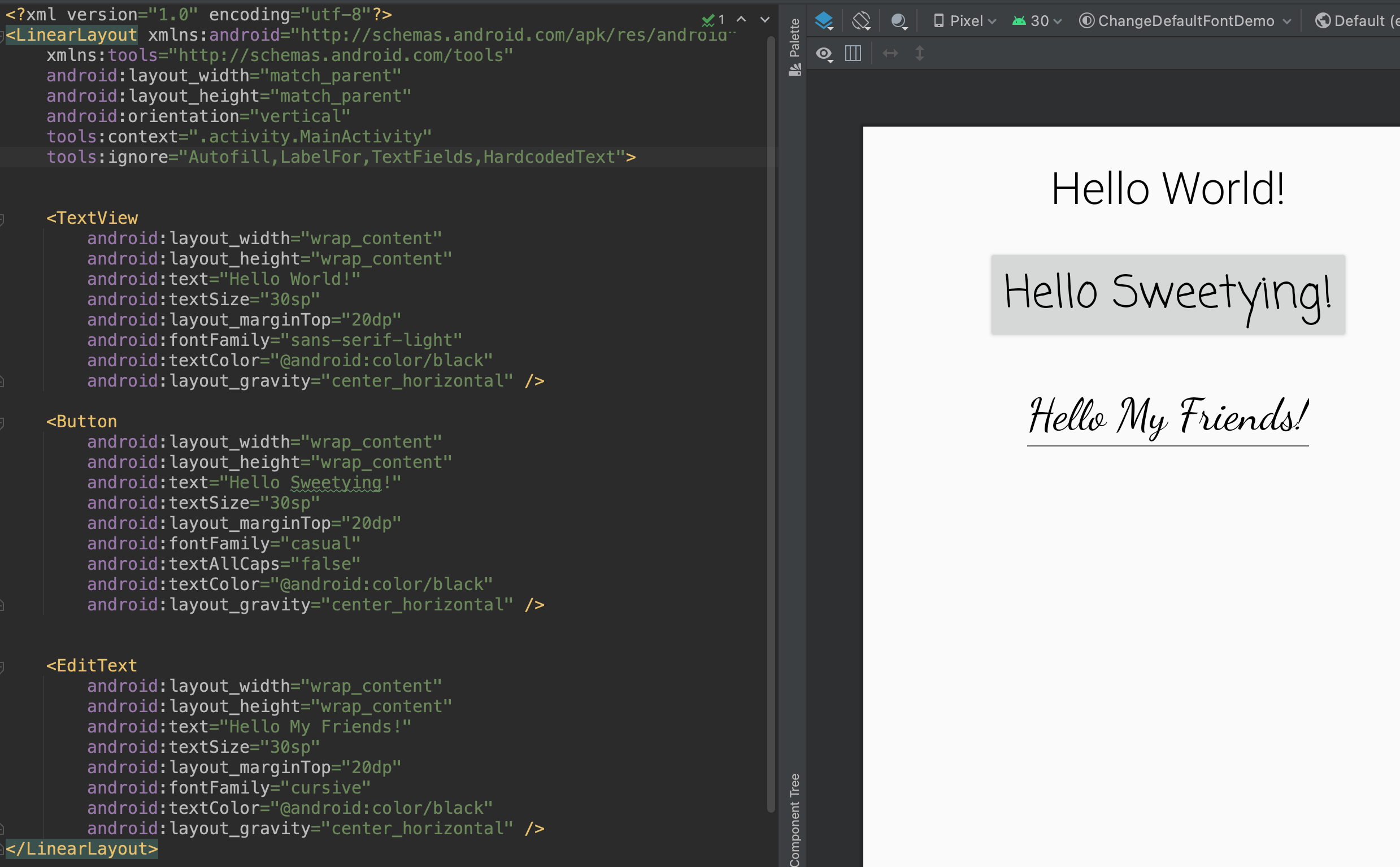Open the Pixel device dropdown
1400x867 pixels.
[965, 21]
